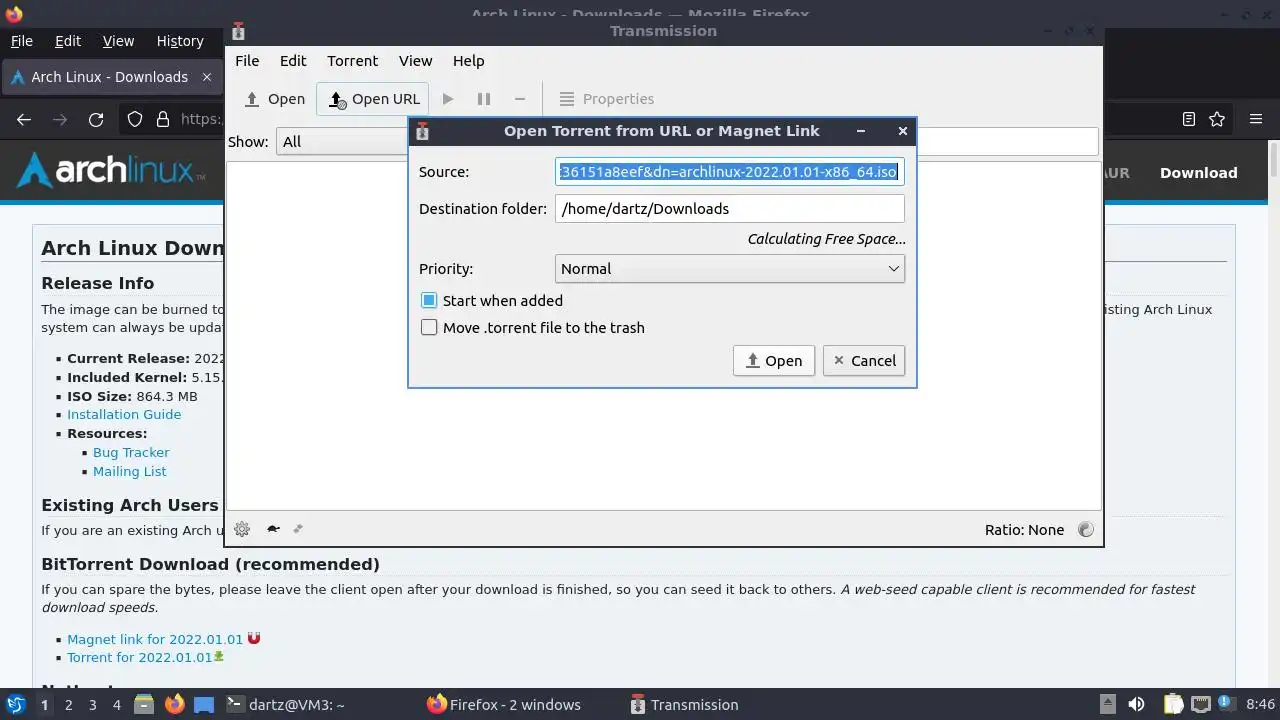Switch to workspace 4
This screenshot has width=1280, height=720.
coord(116,705)
